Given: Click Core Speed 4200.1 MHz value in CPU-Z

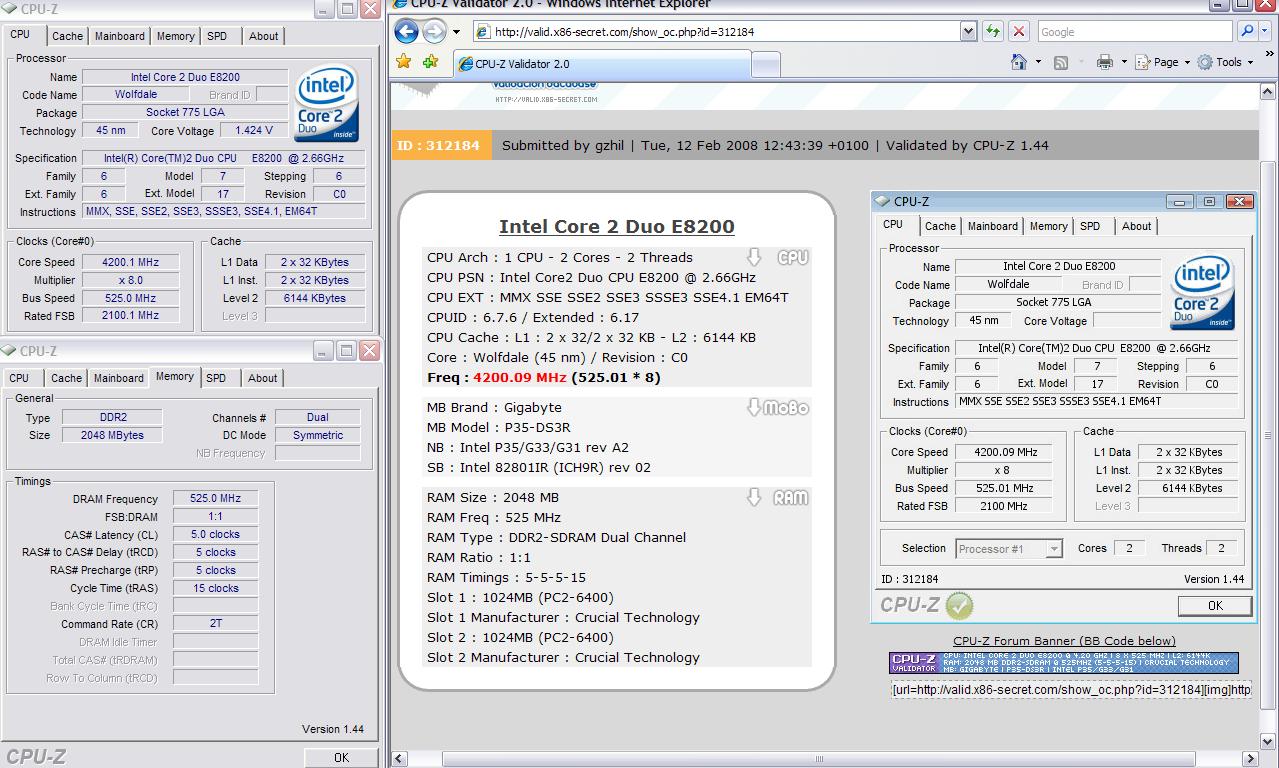Looking at the screenshot, I should [130, 262].
